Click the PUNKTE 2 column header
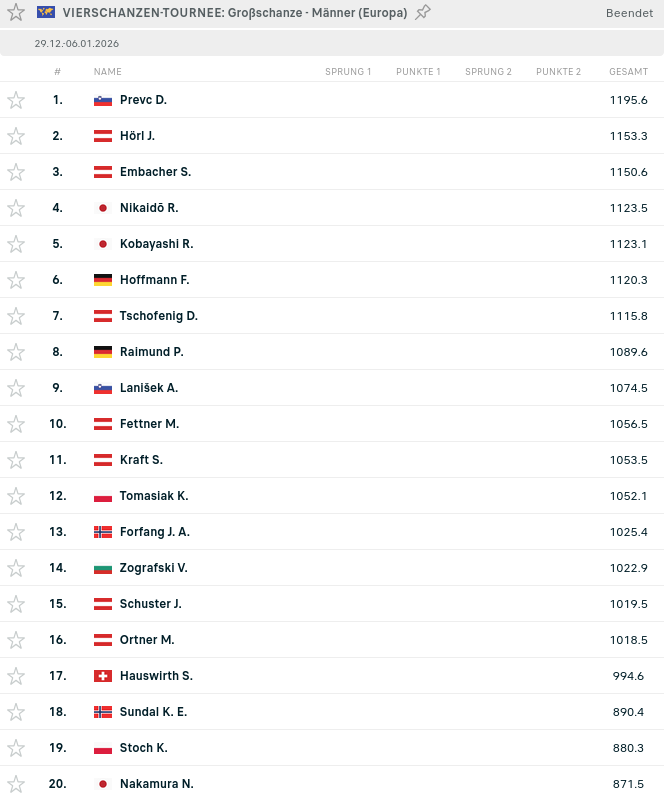 558,72
